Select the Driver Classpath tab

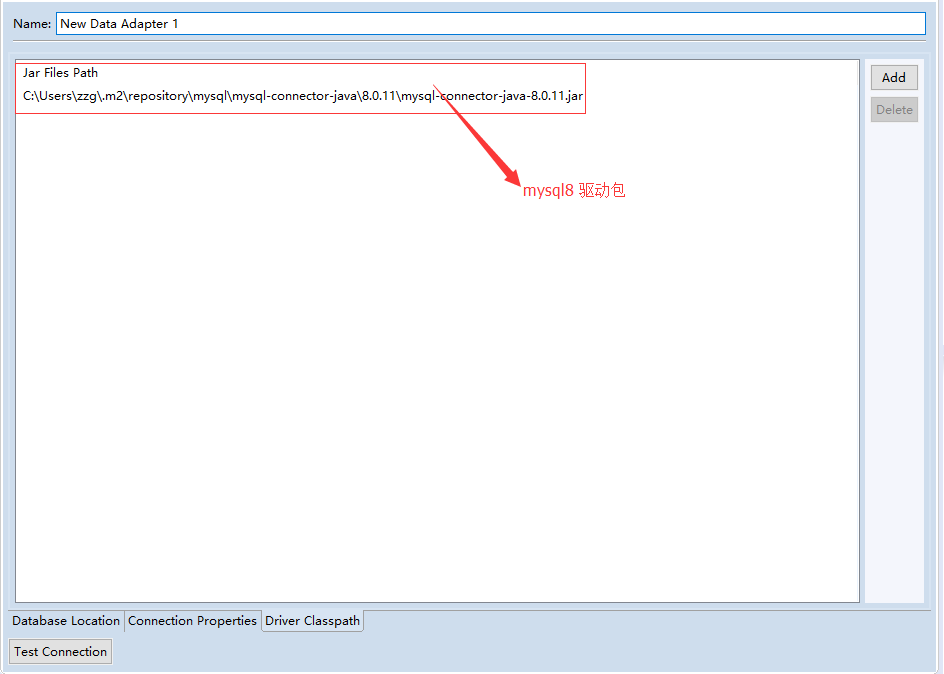click(x=312, y=620)
